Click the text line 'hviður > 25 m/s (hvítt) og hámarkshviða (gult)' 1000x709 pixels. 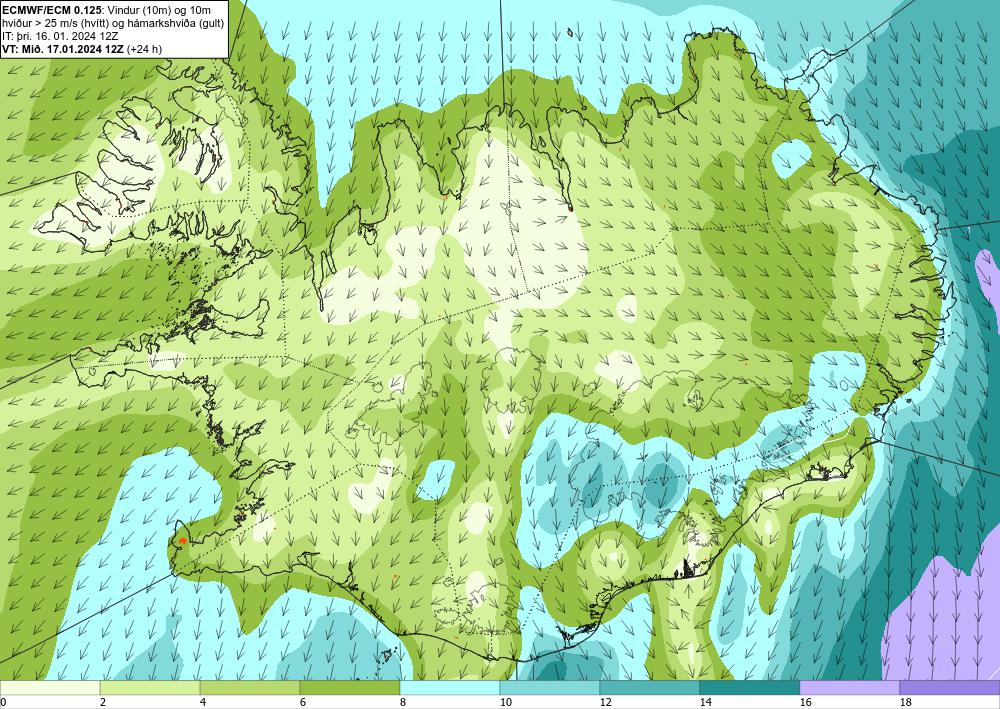(114, 23)
